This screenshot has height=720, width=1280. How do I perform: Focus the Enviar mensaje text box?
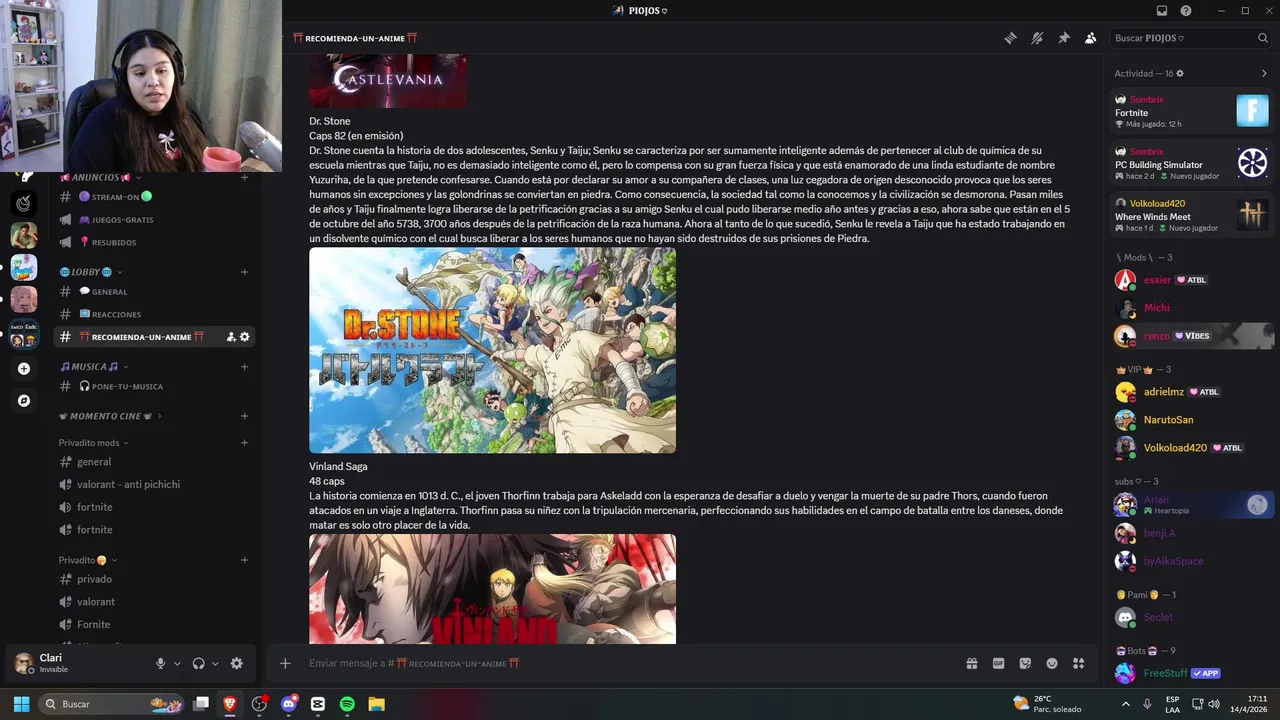click(x=630, y=663)
